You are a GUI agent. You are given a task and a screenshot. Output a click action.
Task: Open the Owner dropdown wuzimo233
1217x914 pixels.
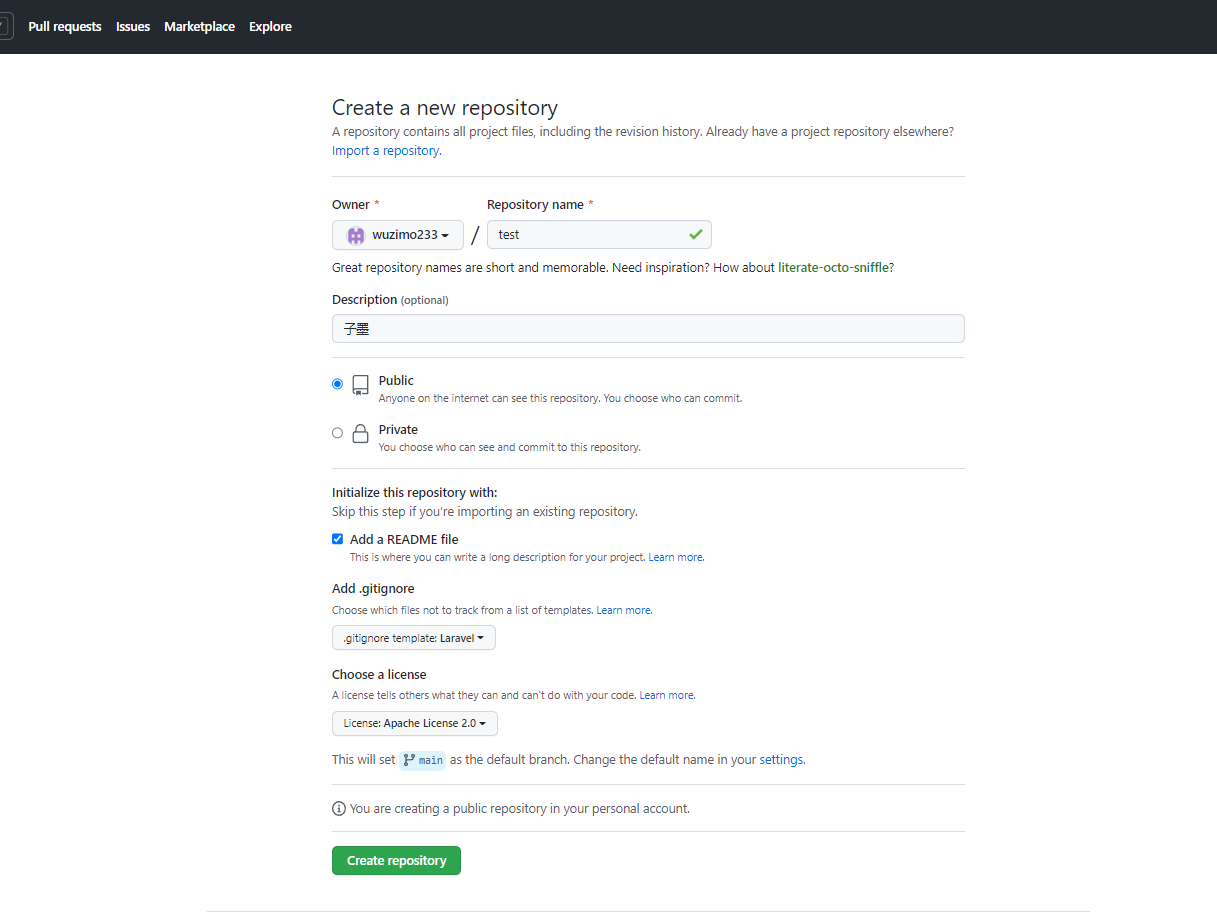pos(398,235)
